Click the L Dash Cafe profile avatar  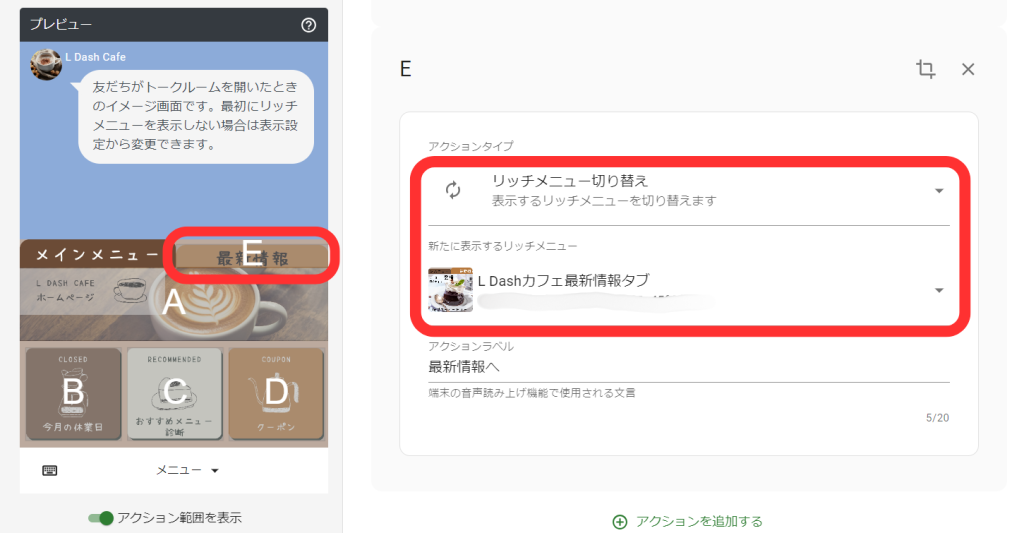pos(46,65)
